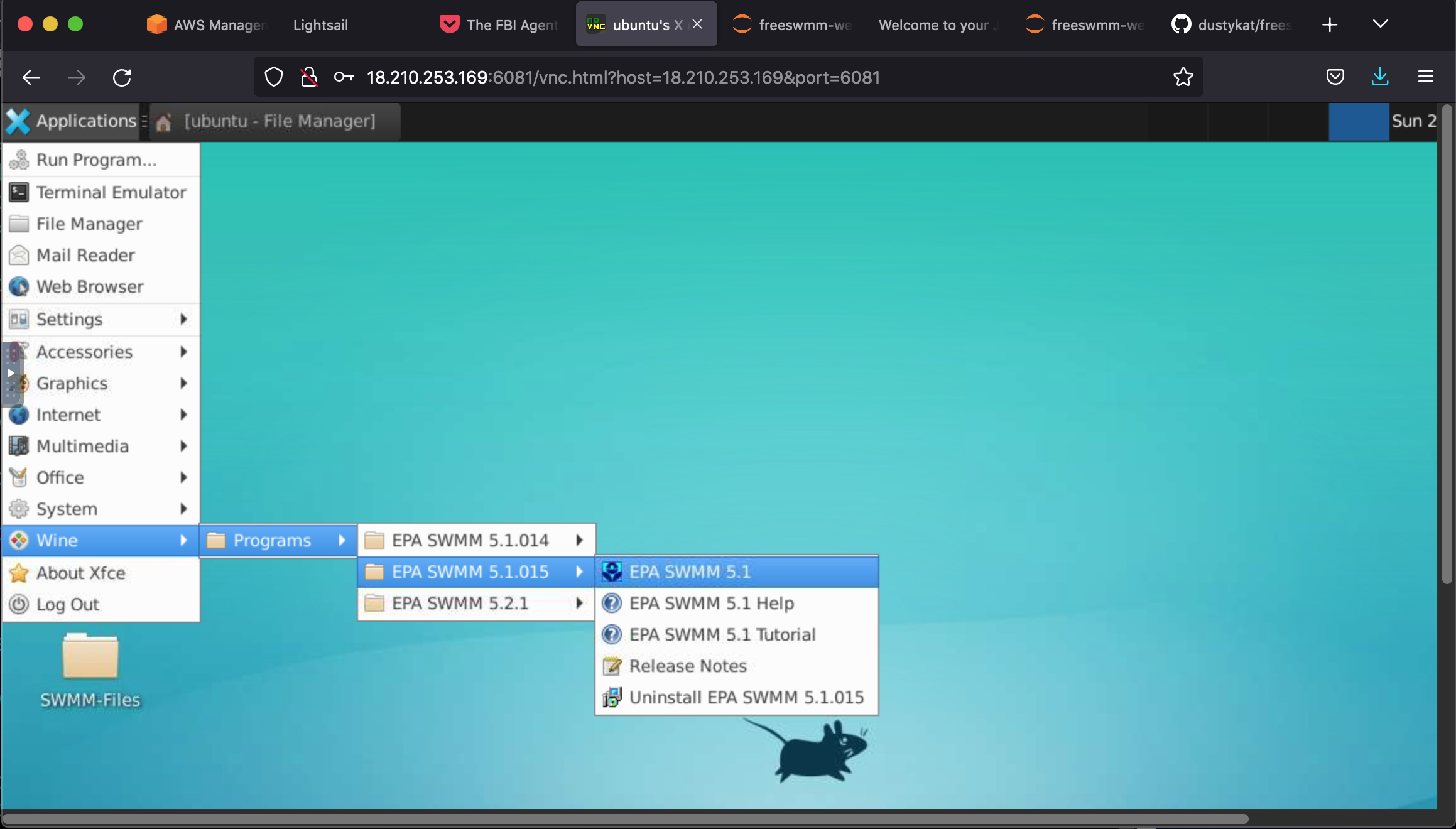The width and height of the screenshot is (1456, 829).
Task: Click the Log Out power icon
Action: point(19,604)
